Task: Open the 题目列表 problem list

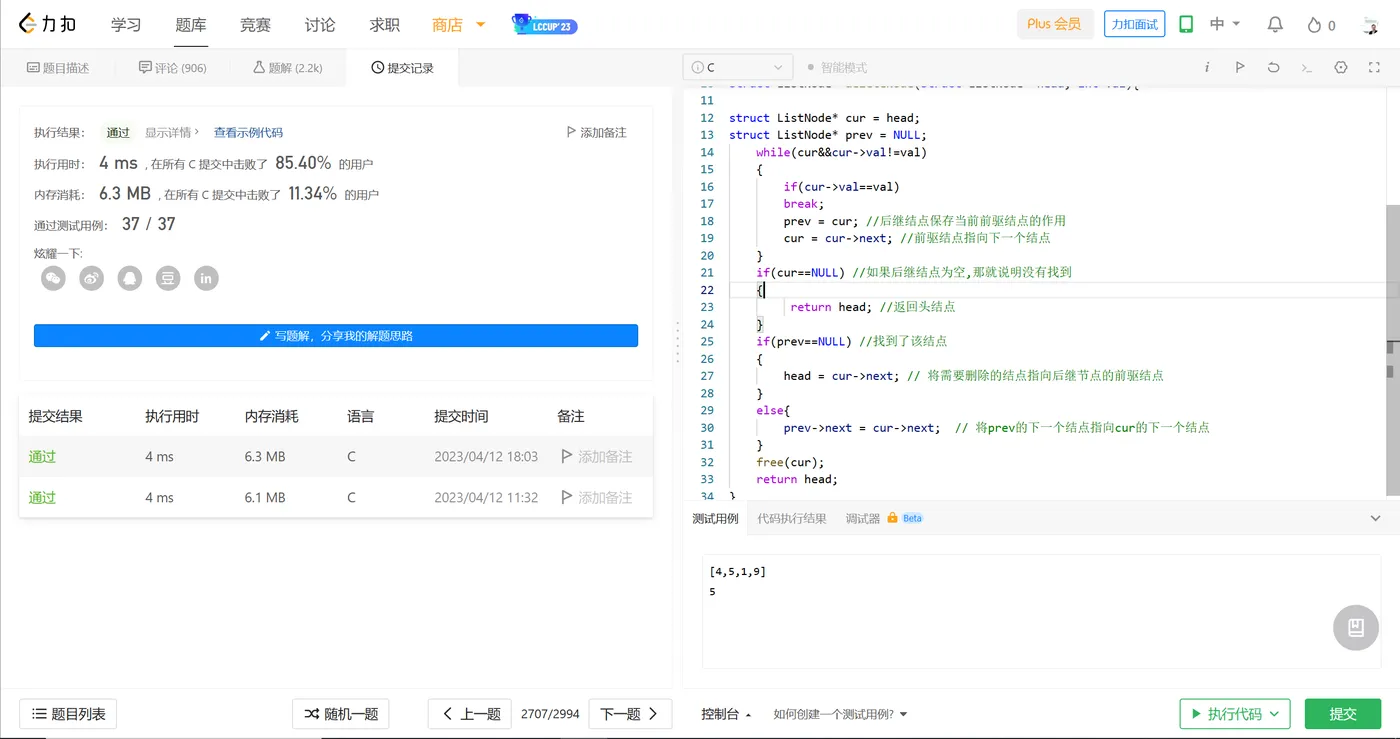Action: tap(69, 714)
